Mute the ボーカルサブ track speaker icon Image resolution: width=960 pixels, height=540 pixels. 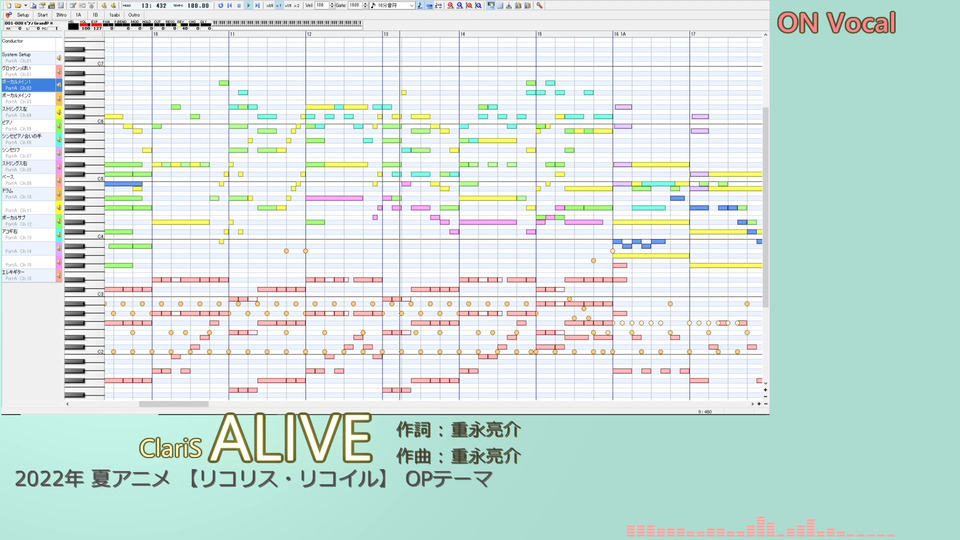pos(59,220)
